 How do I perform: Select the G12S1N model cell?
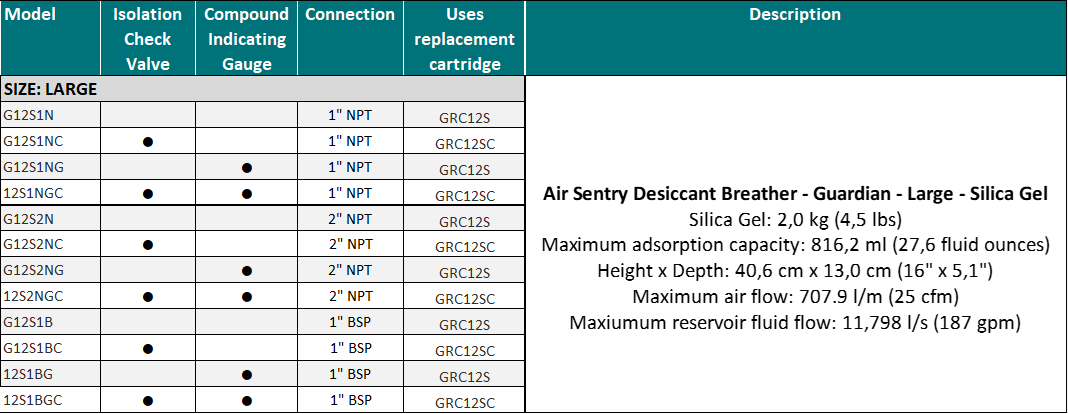point(30,115)
